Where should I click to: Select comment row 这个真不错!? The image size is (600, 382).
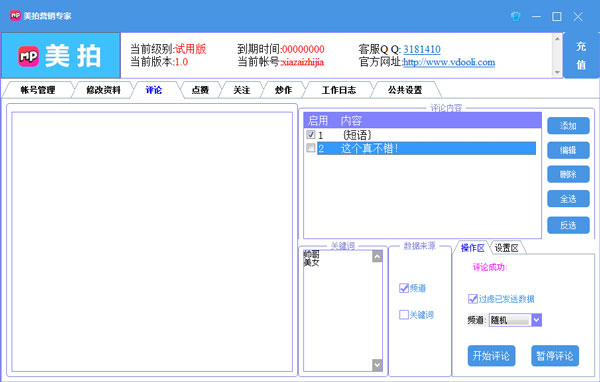pos(426,148)
